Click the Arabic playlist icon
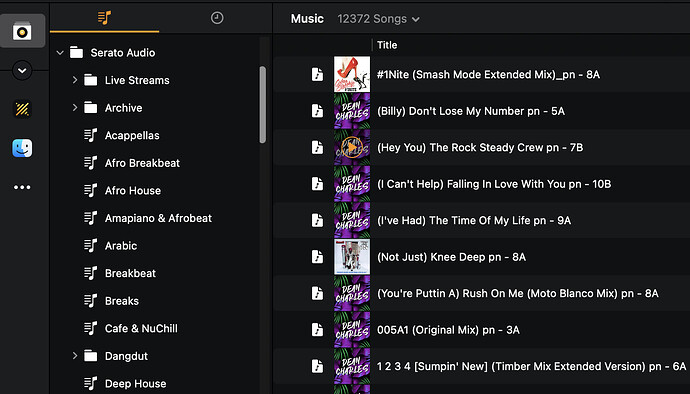The height and width of the screenshot is (394, 690). click(x=90, y=246)
